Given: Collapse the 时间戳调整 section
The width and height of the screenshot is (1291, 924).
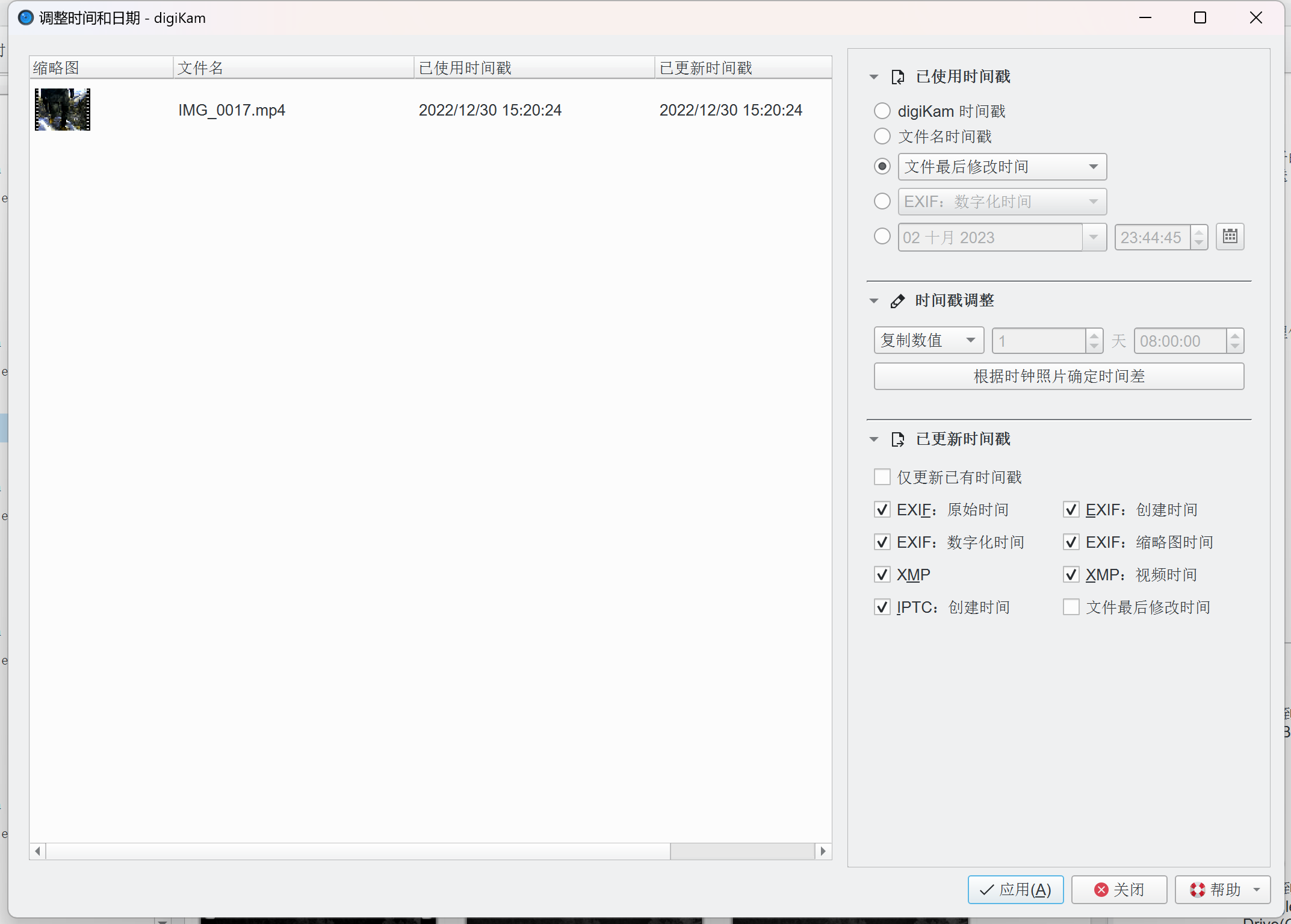Looking at the screenshot, I should click(874, 301).
